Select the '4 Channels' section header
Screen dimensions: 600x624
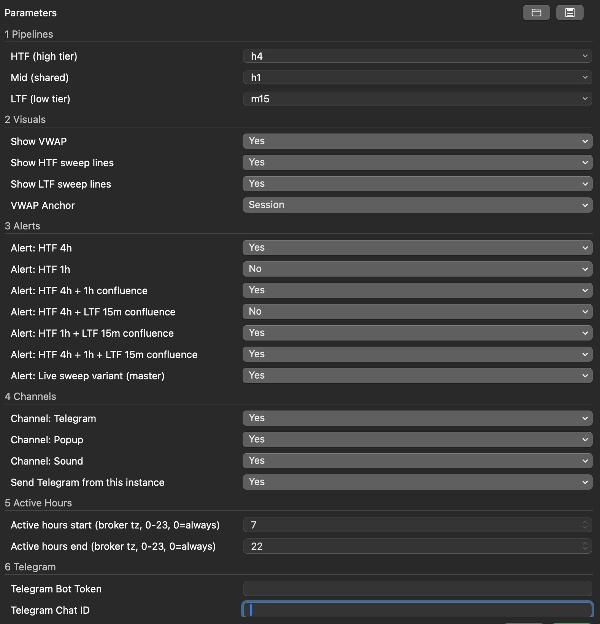click(x=30, y=396)
